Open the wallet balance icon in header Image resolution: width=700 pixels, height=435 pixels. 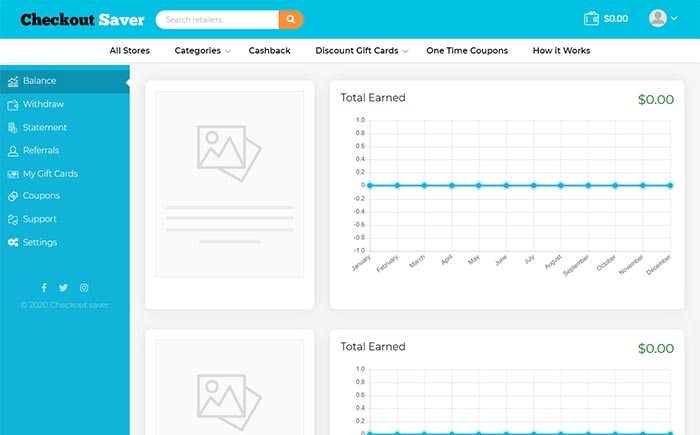click(x=591, y=19)
